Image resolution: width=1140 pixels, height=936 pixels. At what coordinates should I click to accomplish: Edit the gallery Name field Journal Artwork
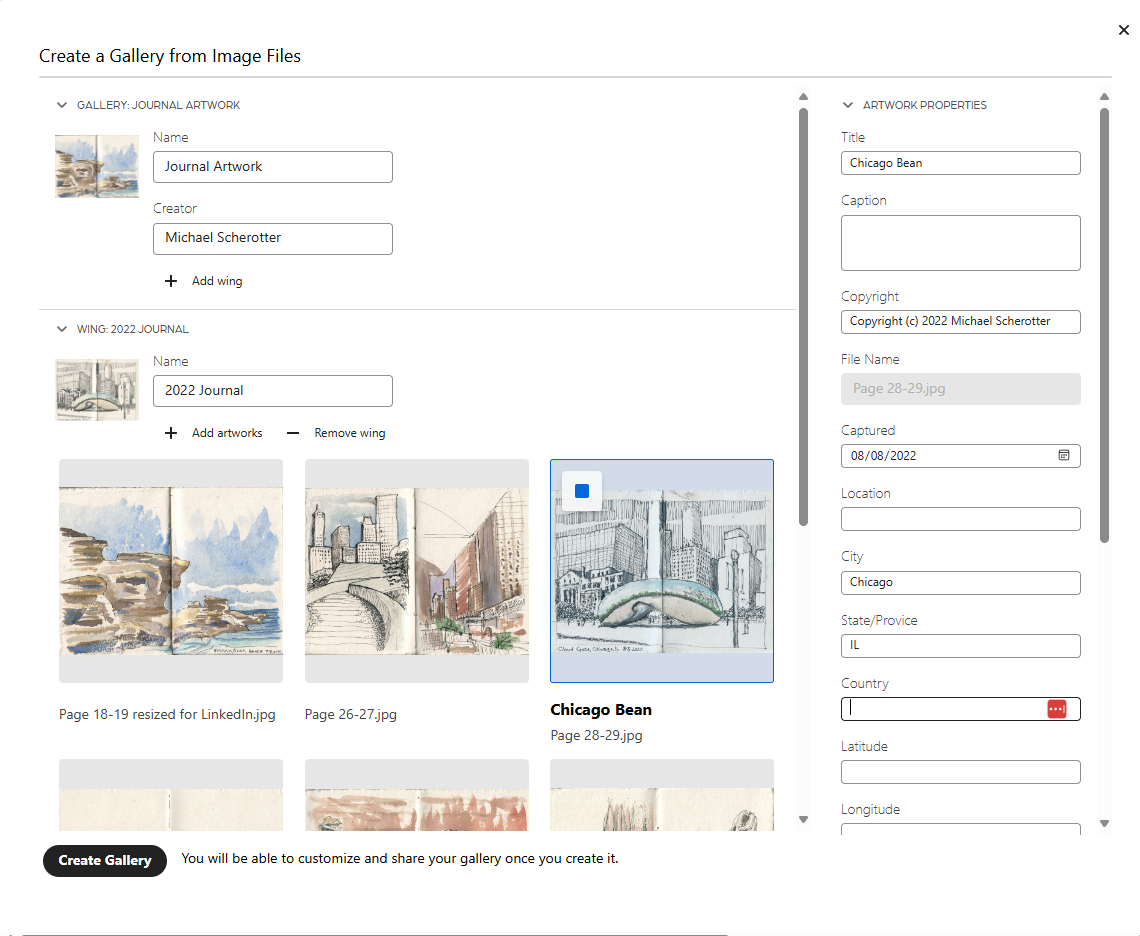click(273, 167)
